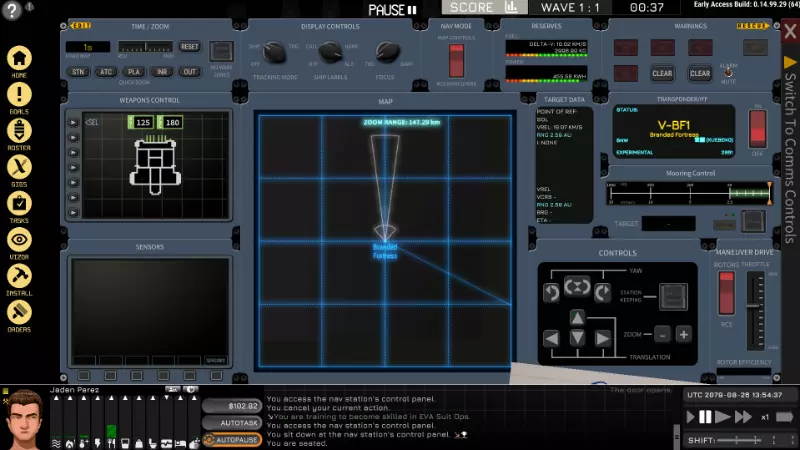Expand the triangle above the food bar
The height and width of the screenshot is (450, 800).
pyautogui.click(x=111, y=398)
